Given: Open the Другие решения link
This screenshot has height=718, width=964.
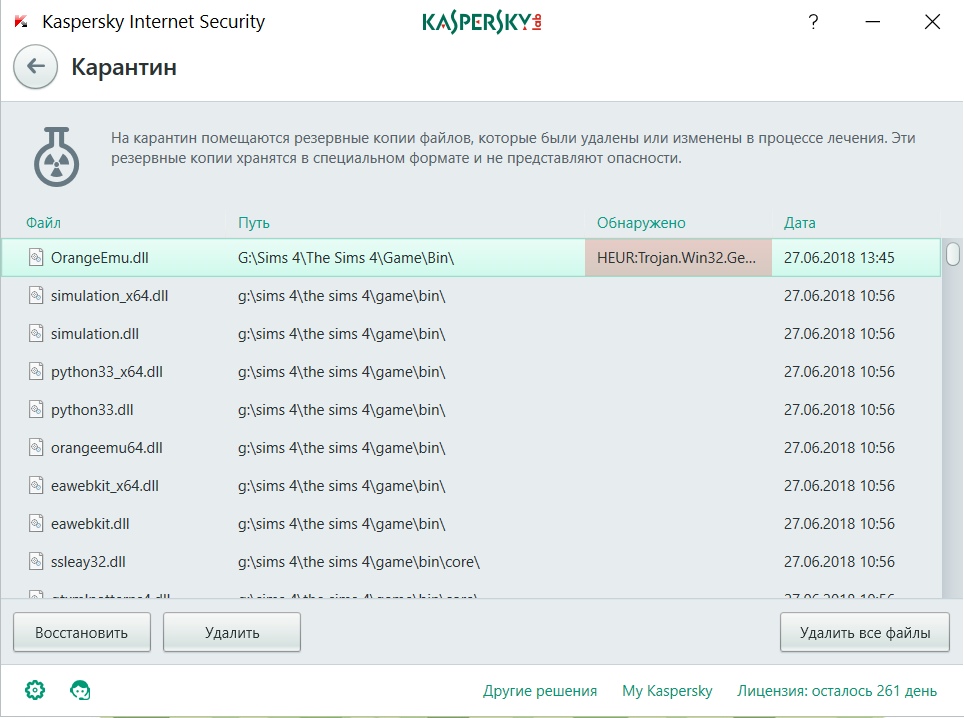Looking at the screenshot, I should click(540, 691).
